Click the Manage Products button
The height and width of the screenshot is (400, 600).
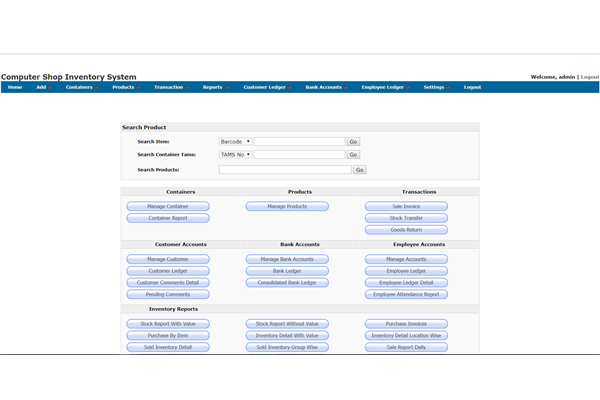click(x=287, y=206)
